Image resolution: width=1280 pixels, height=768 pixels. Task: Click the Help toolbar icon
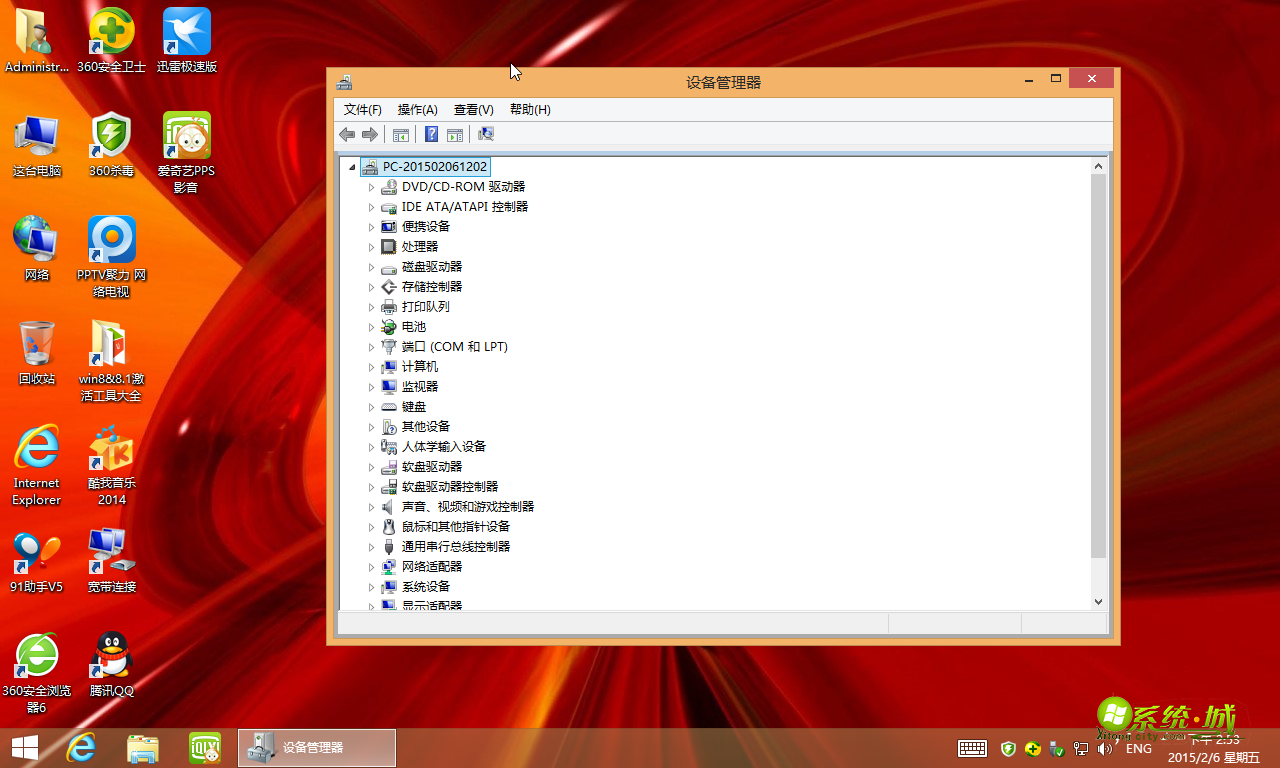(x=430, y=133)
